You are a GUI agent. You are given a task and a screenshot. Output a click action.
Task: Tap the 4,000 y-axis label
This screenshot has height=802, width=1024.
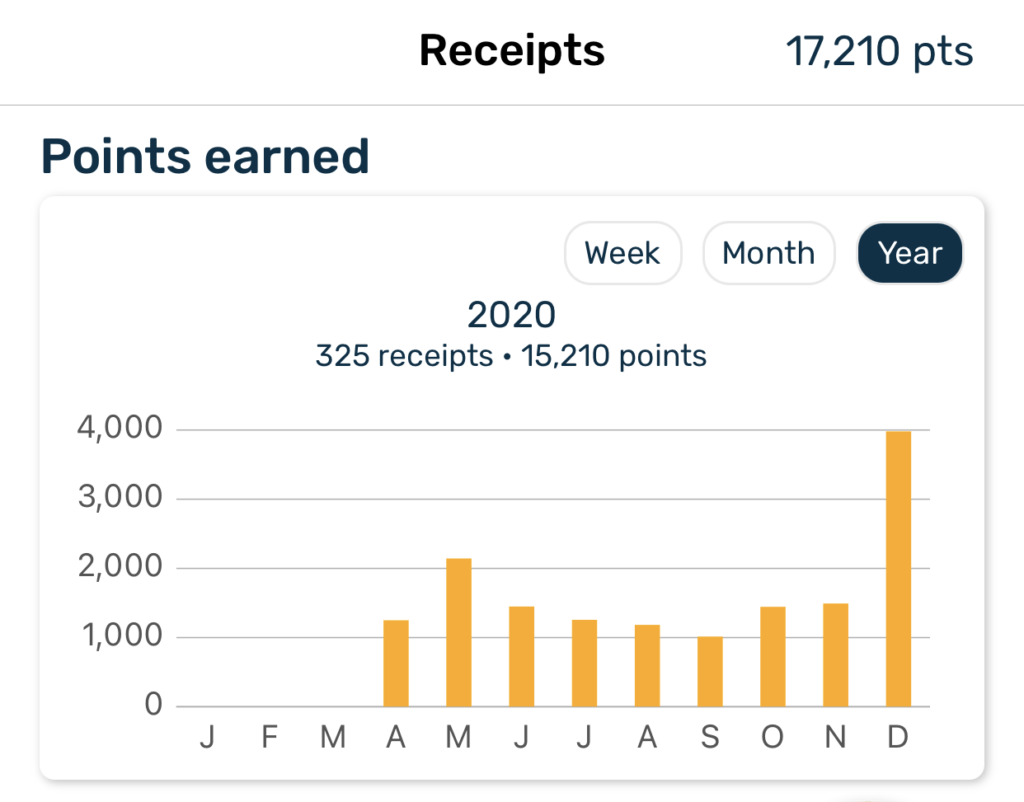click(x=120, y=428)
